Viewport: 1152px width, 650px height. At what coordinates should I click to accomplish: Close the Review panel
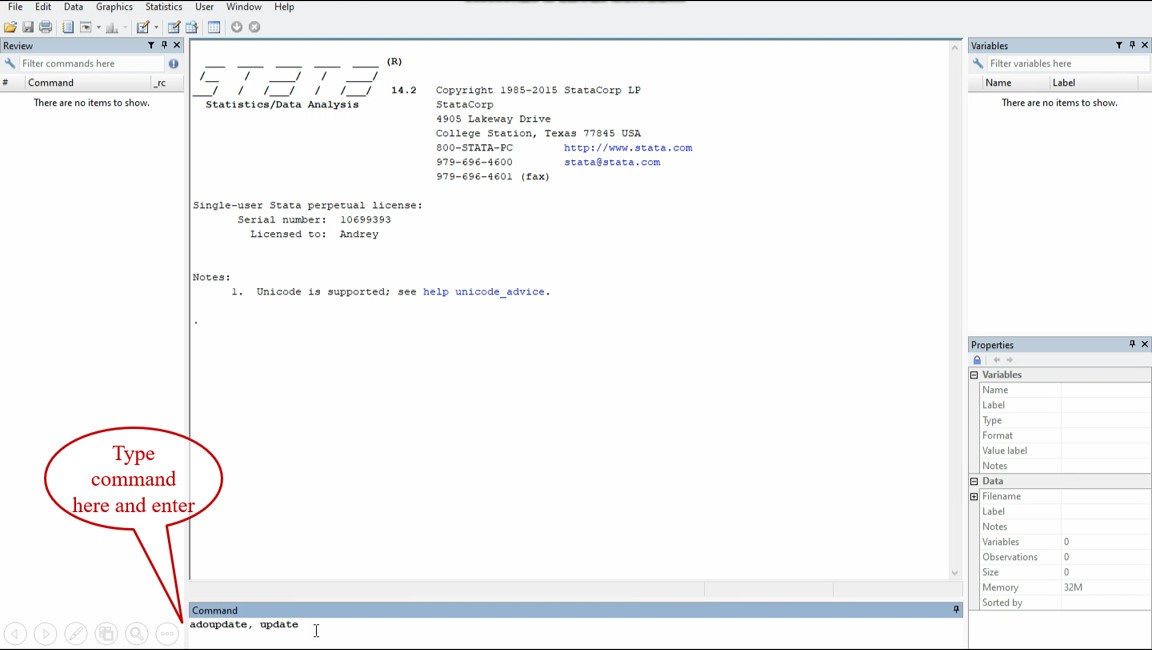(176, 46)
